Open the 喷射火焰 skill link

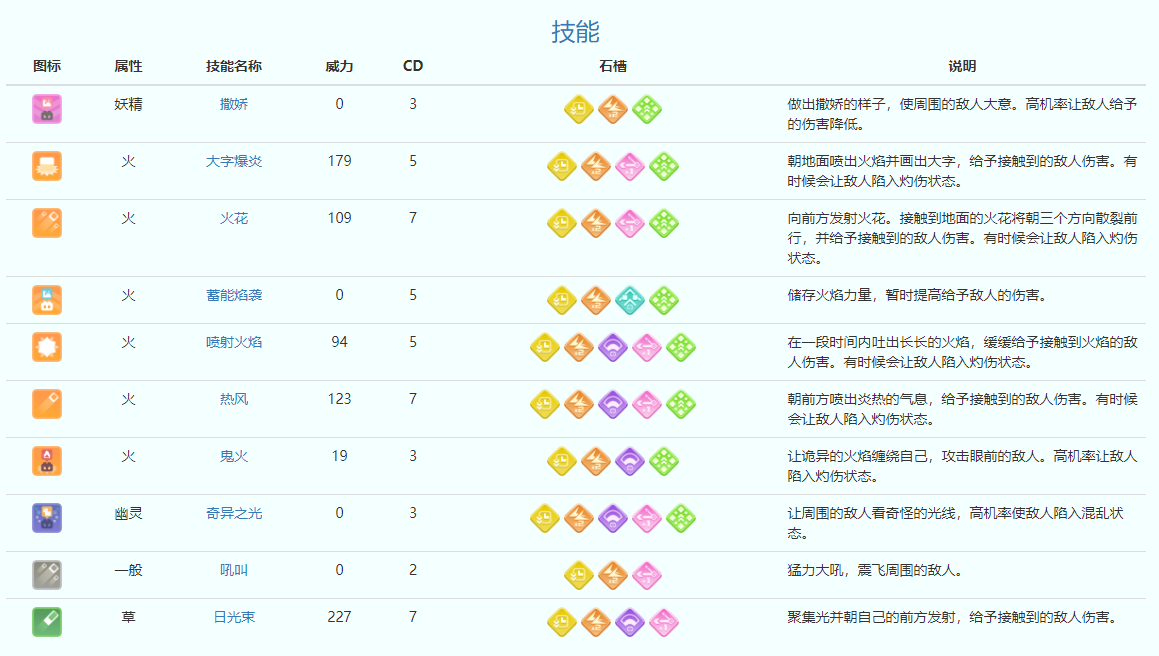point(234,342)
